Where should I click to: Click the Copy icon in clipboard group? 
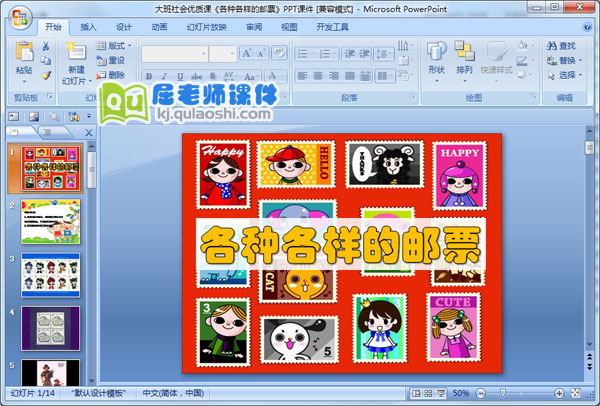click(46, 60)
